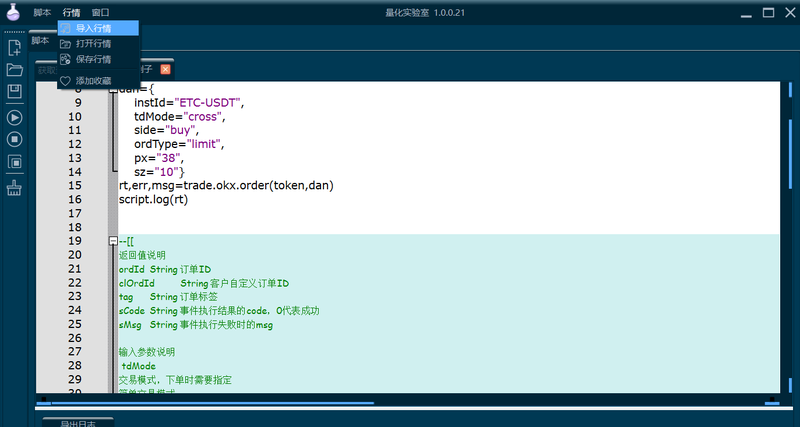Choose 导入行情 from the dropdown menu
800x427 pixels.
point(98,28)
